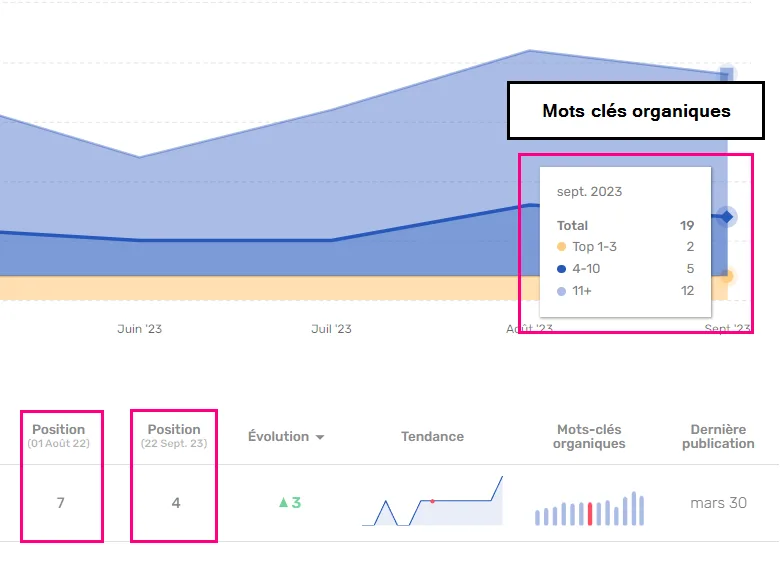Click the light blue square marker at Sept '23
Image resolution: width=783 pixels, height=577 pixels.
[727, 74]
